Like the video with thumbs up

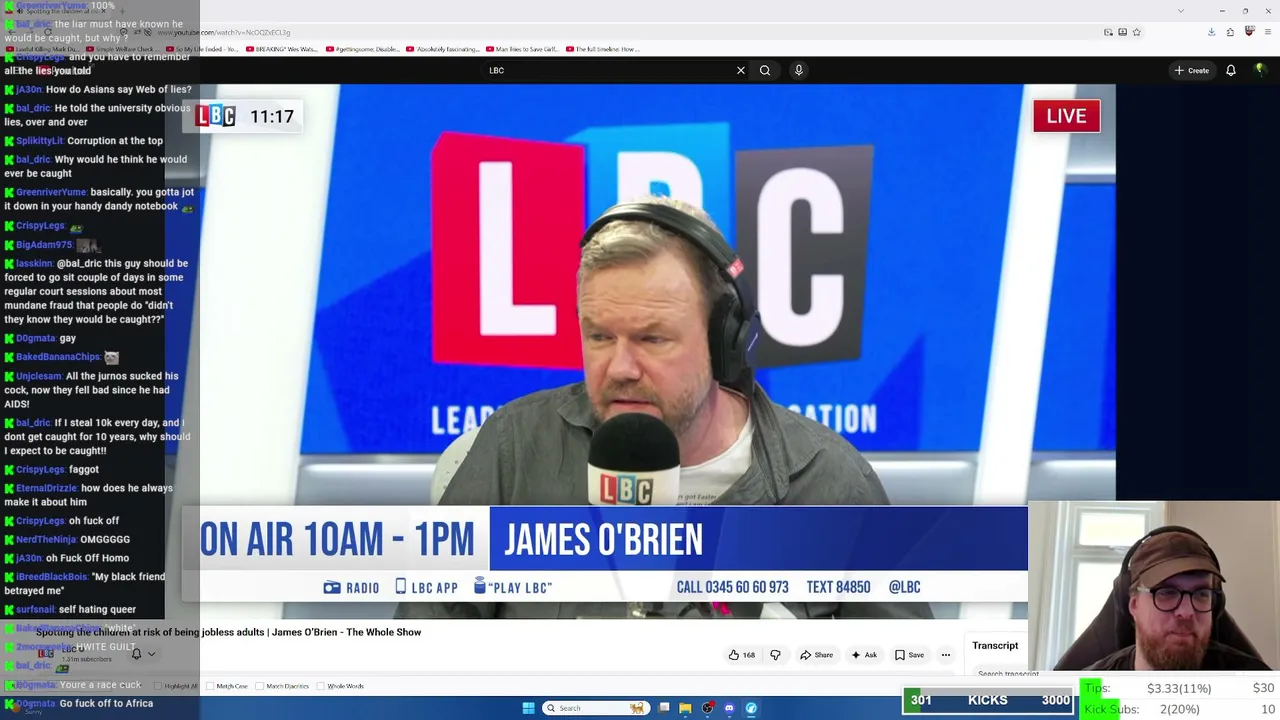742,655
